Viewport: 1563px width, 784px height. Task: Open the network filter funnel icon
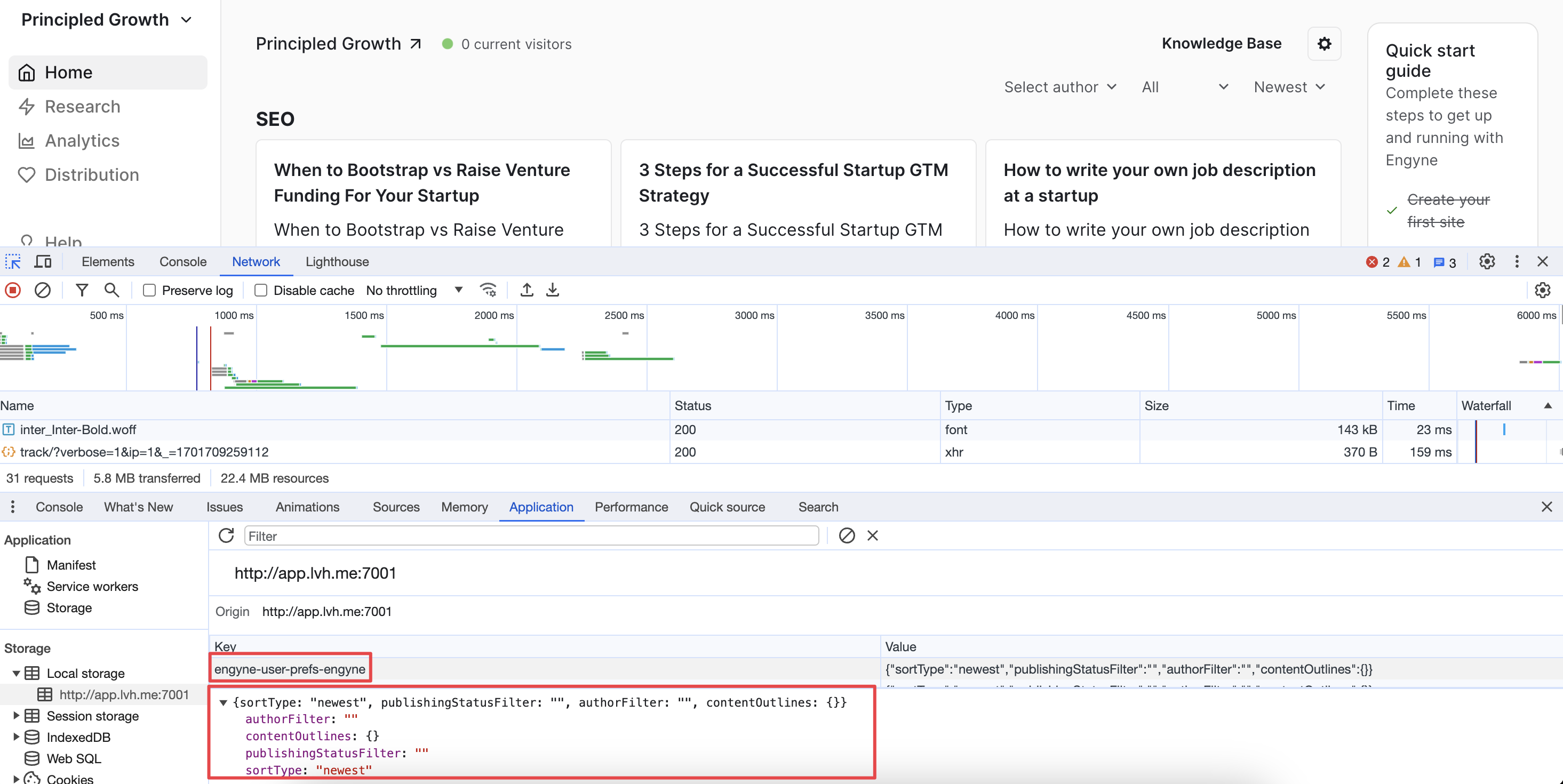(x=82, y=290)
